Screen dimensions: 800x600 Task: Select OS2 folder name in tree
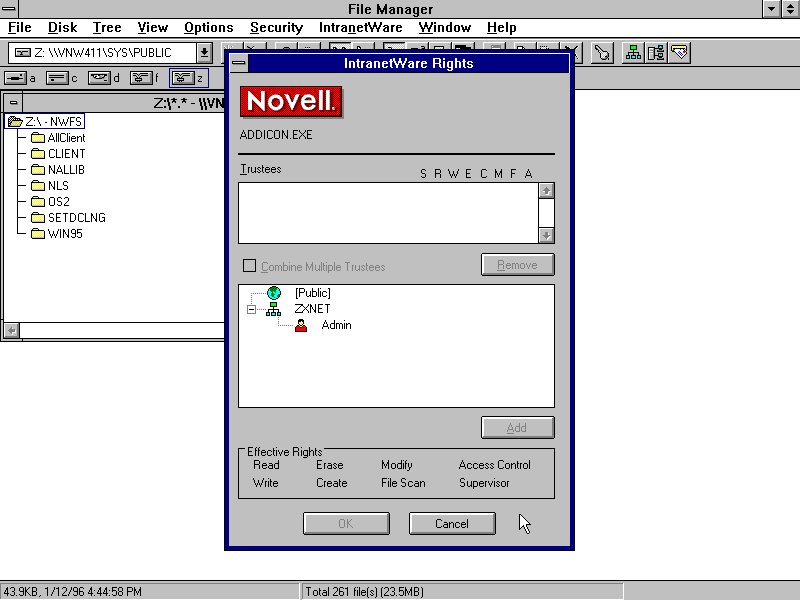(59, 202)
